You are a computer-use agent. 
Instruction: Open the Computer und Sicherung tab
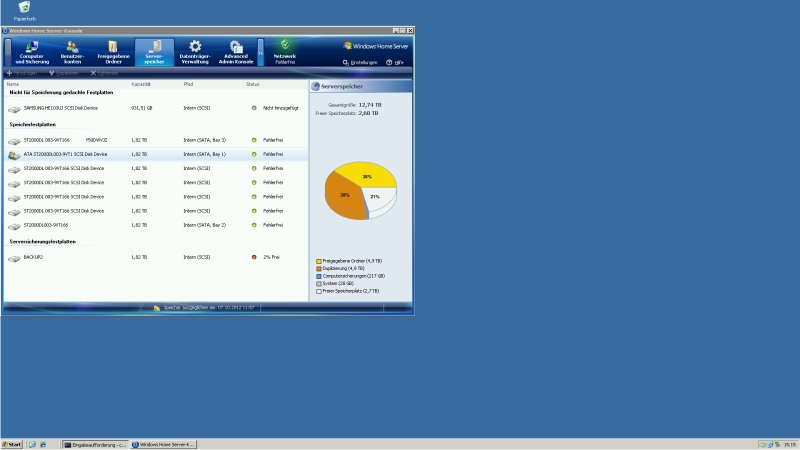click(31, 51)
